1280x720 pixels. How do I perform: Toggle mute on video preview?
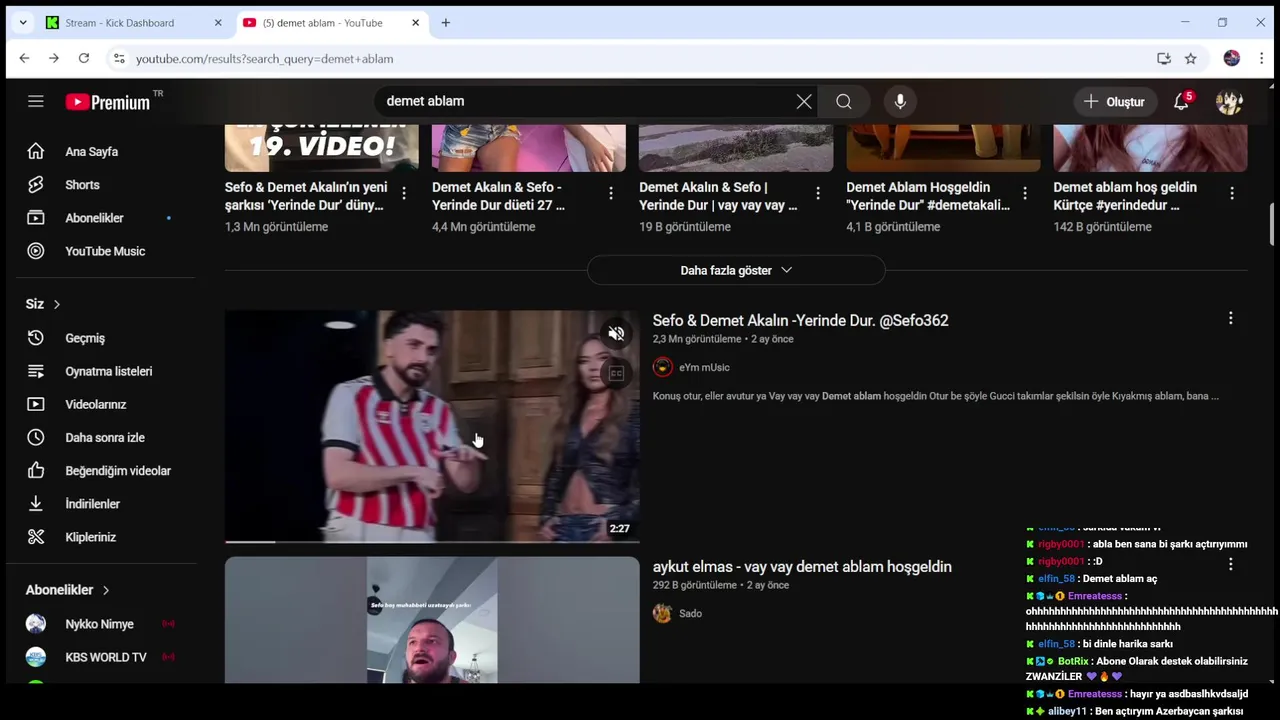(x=616, y=334)
